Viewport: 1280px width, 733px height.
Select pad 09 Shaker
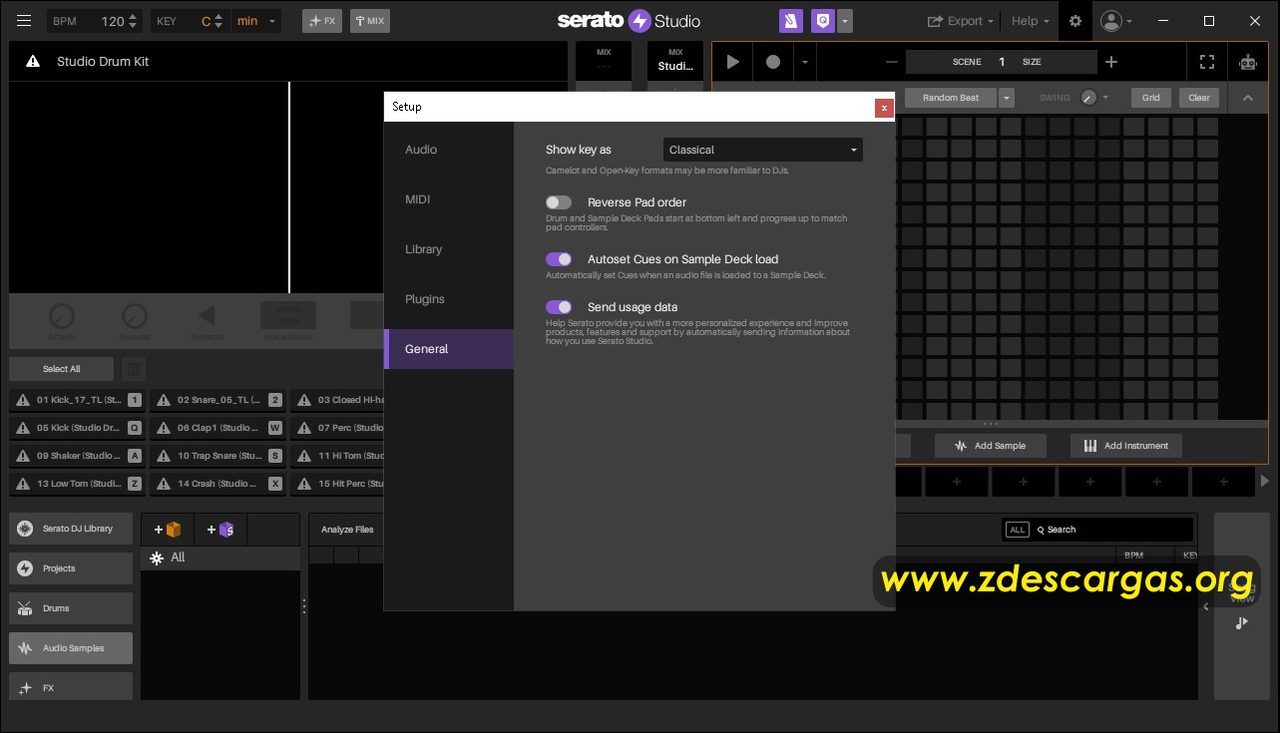point(77,456)
